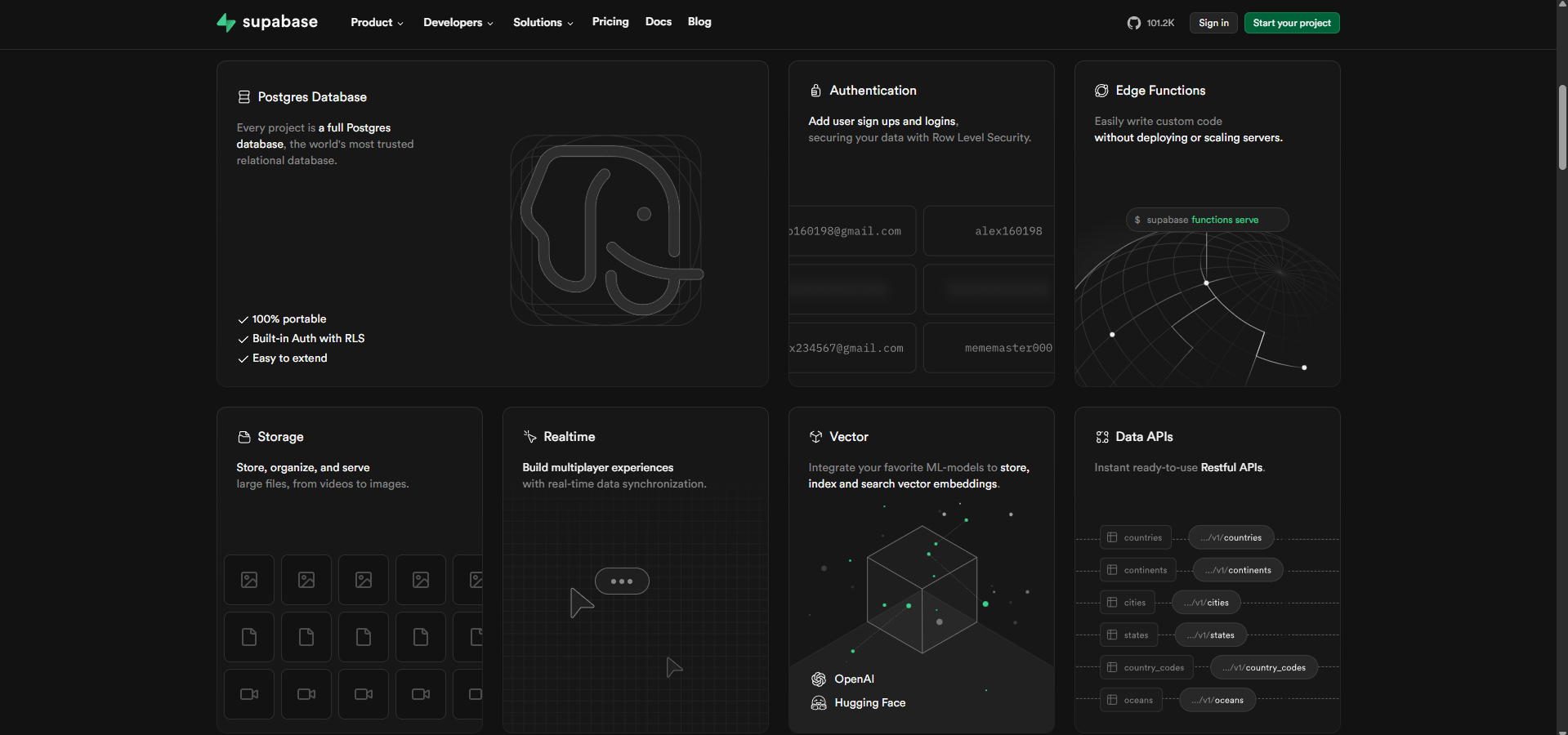1568x735 pixels.
Task: Expand the Product dropdown menu
Action: (377, 23)
